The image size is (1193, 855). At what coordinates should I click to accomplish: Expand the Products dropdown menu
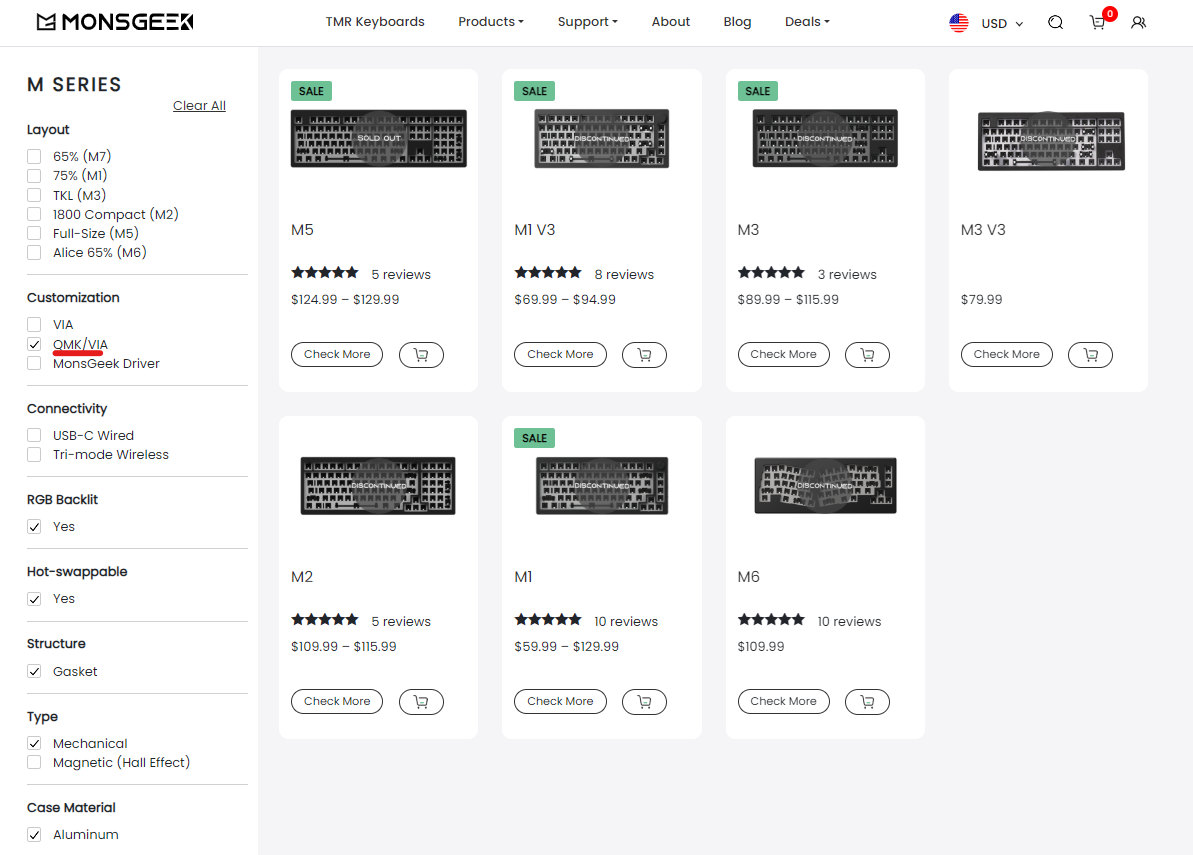coord(490,22)
